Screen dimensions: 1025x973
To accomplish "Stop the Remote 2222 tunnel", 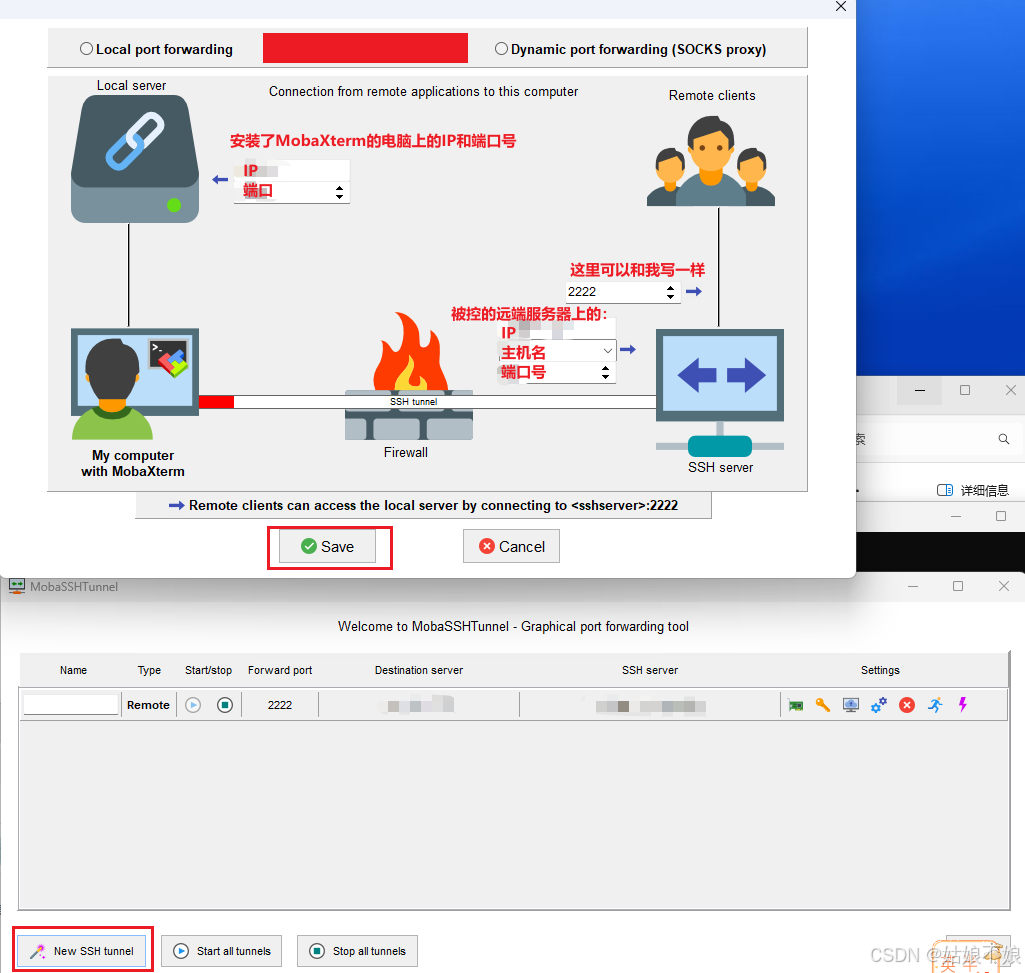I will click(x=225, y=705).
